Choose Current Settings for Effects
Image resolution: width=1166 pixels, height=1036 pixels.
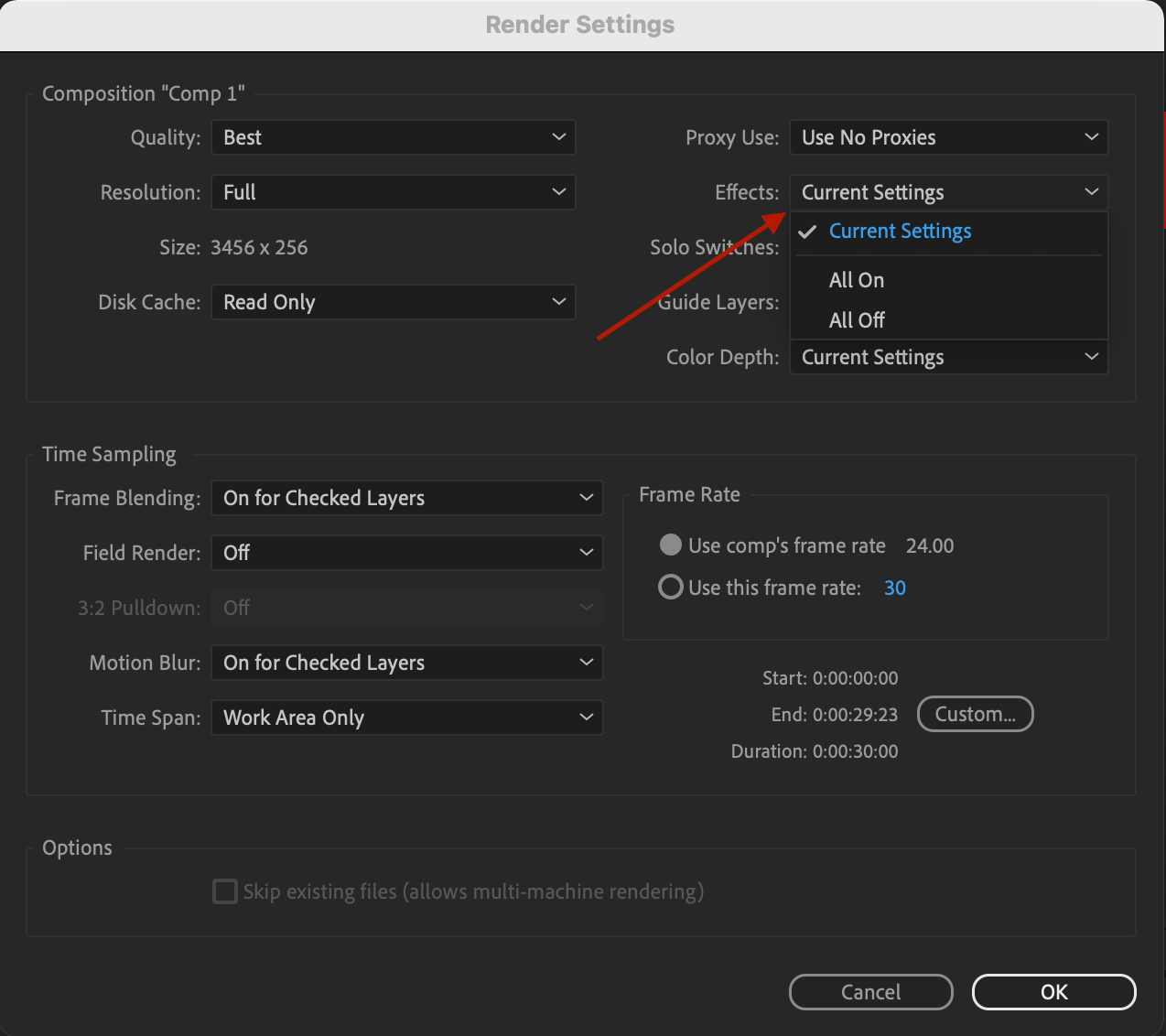coord(900,232)
